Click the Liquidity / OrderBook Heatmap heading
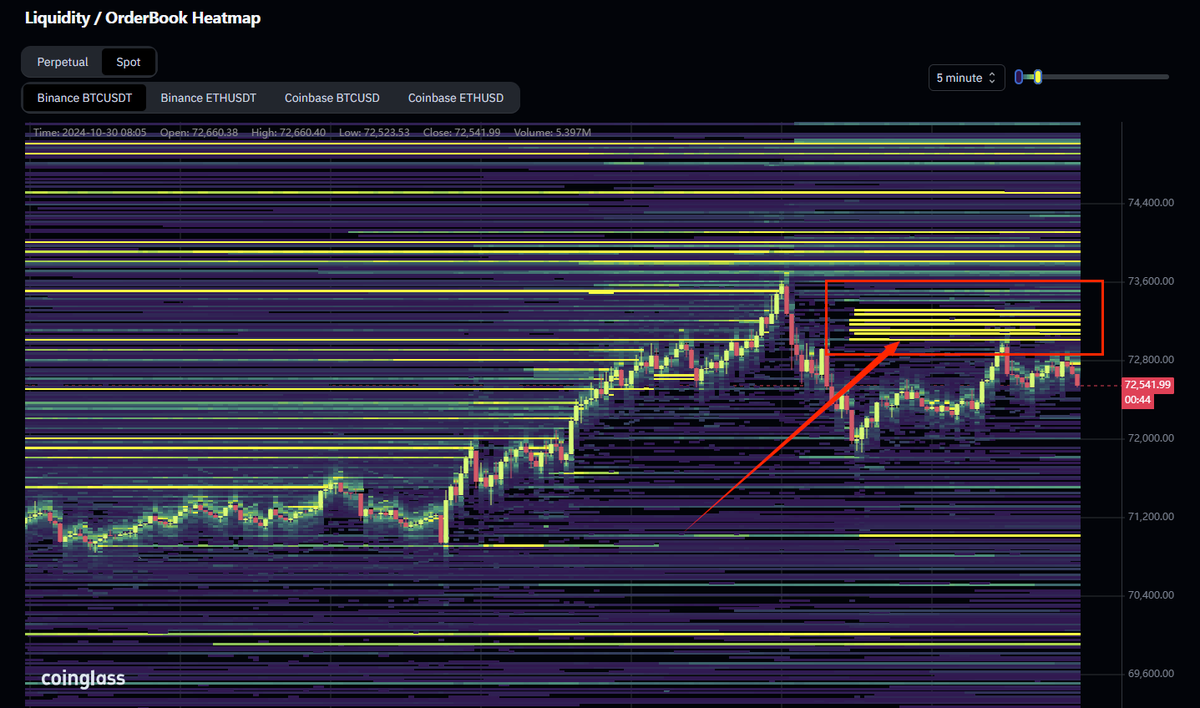The height and width of the screenshot is (708, 1200). pos(143,18)
